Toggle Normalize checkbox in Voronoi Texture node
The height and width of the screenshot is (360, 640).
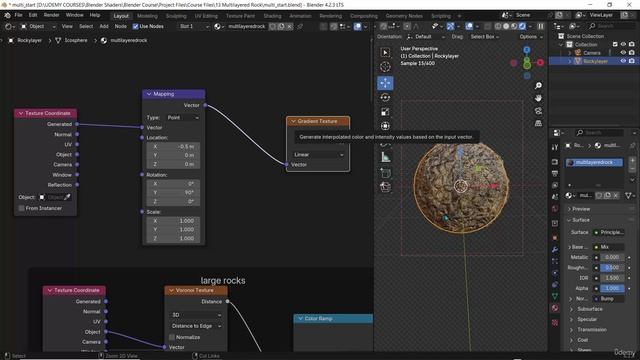(172, 337)
